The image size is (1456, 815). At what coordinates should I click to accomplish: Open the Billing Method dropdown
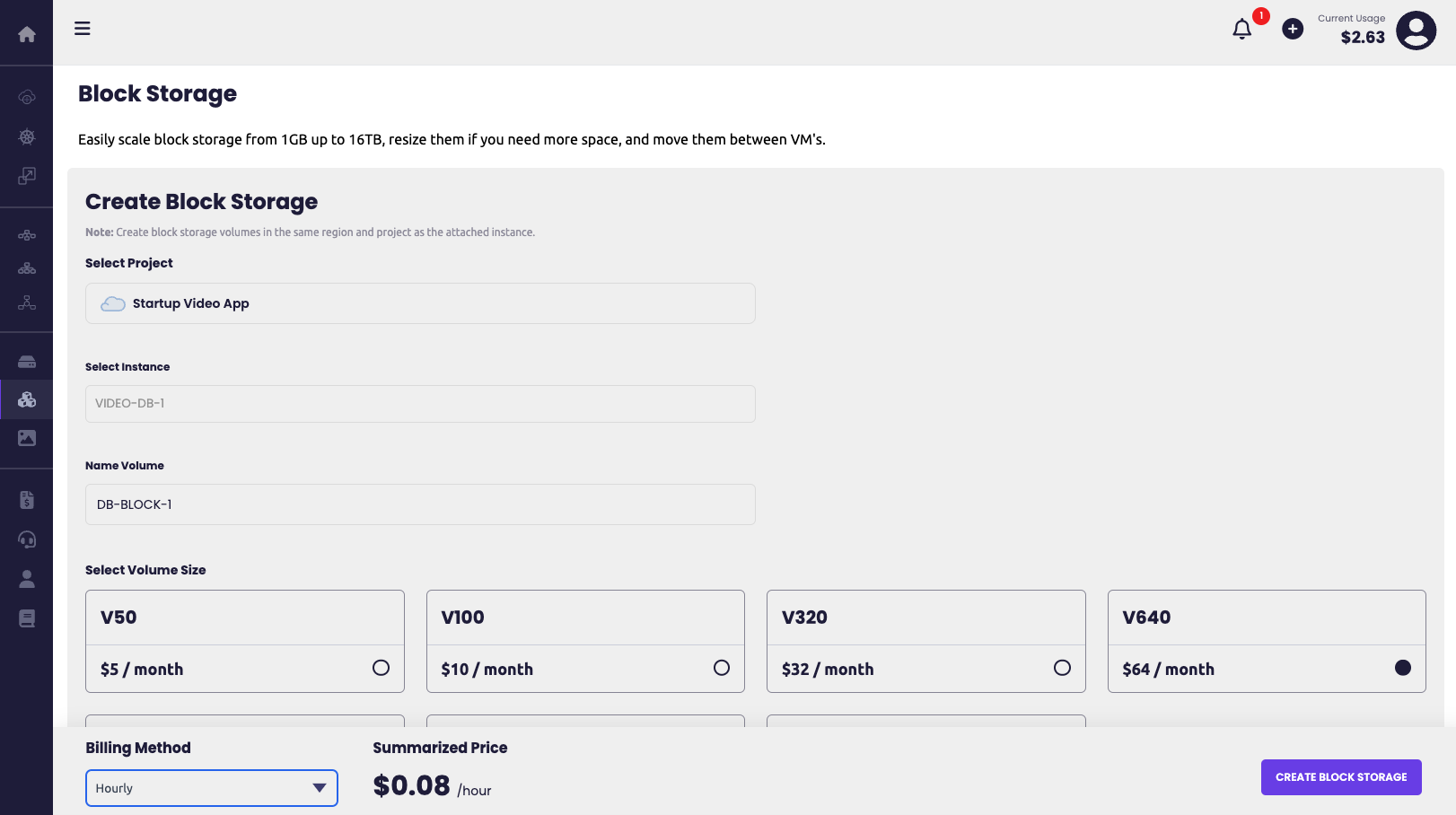point(211,787)
